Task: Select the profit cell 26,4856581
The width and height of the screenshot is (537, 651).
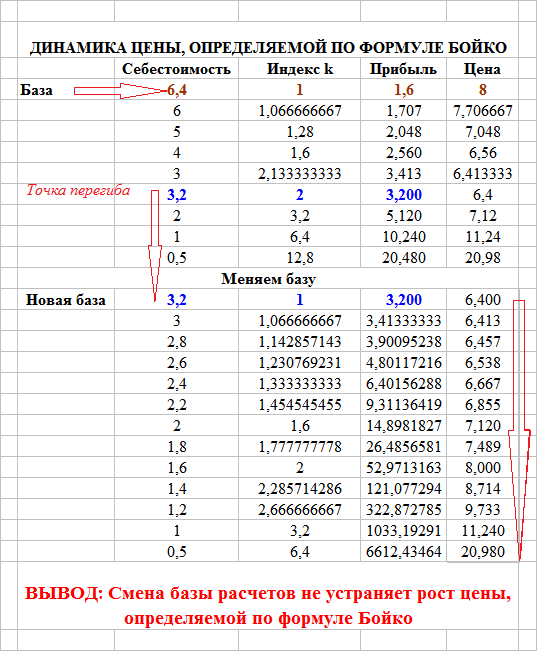Action: tap(403, 446)
